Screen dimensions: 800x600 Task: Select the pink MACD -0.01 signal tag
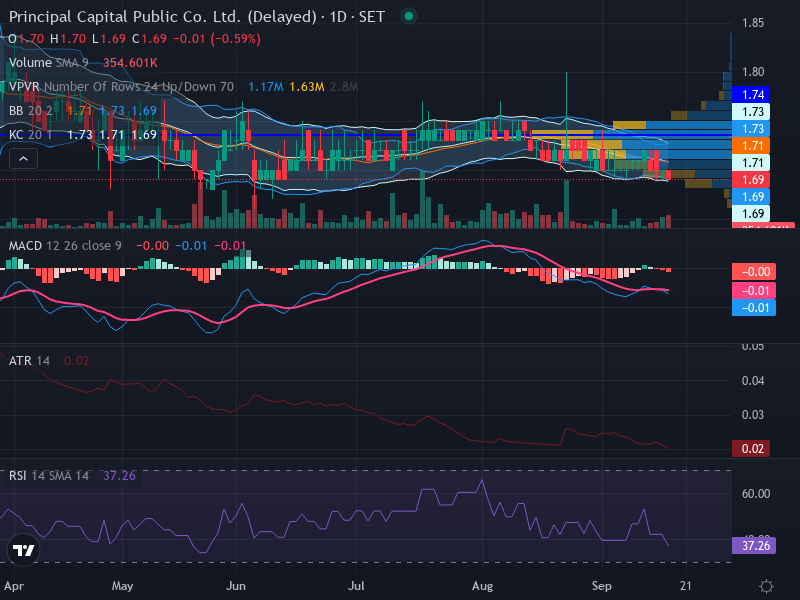(754, 290)
